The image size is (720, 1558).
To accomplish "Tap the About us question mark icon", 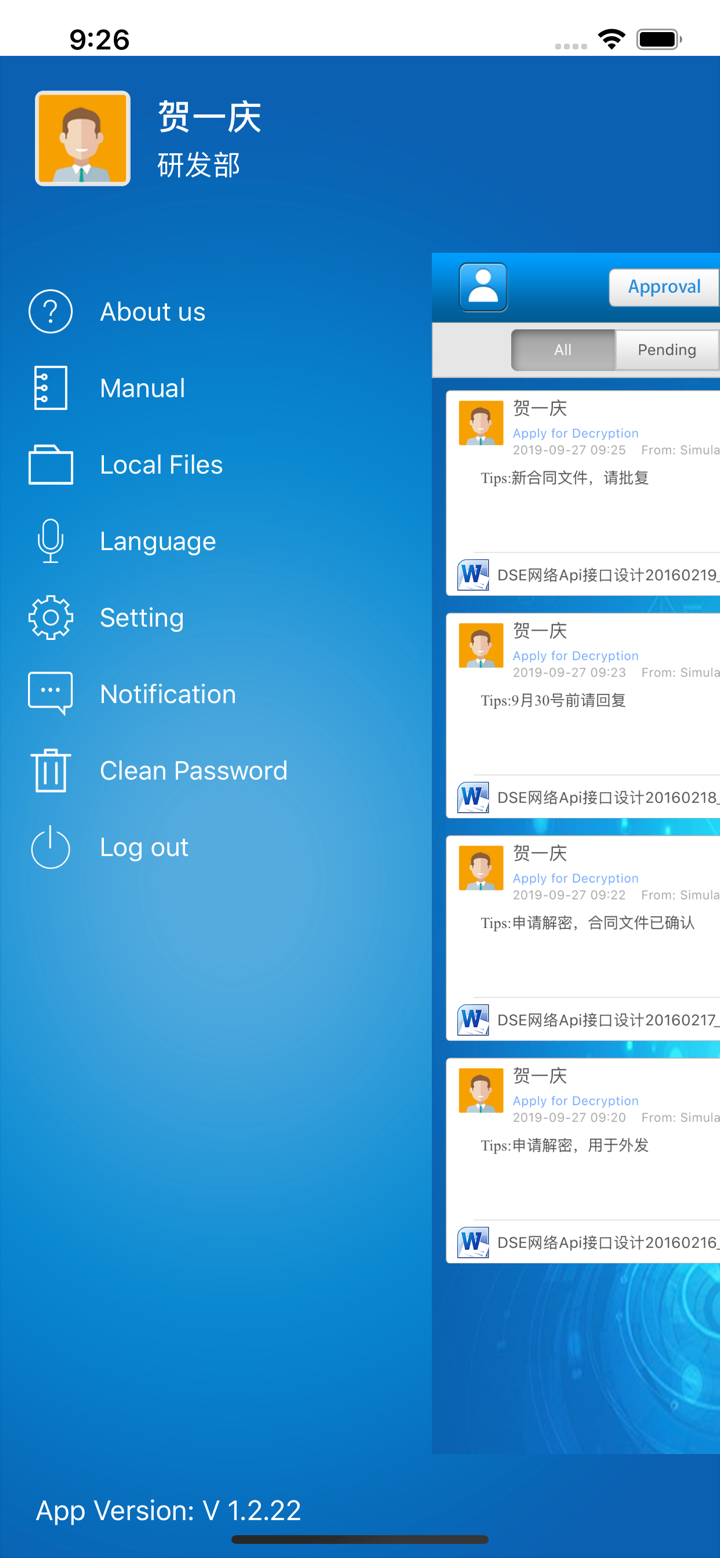I will [x=51, y=312].
